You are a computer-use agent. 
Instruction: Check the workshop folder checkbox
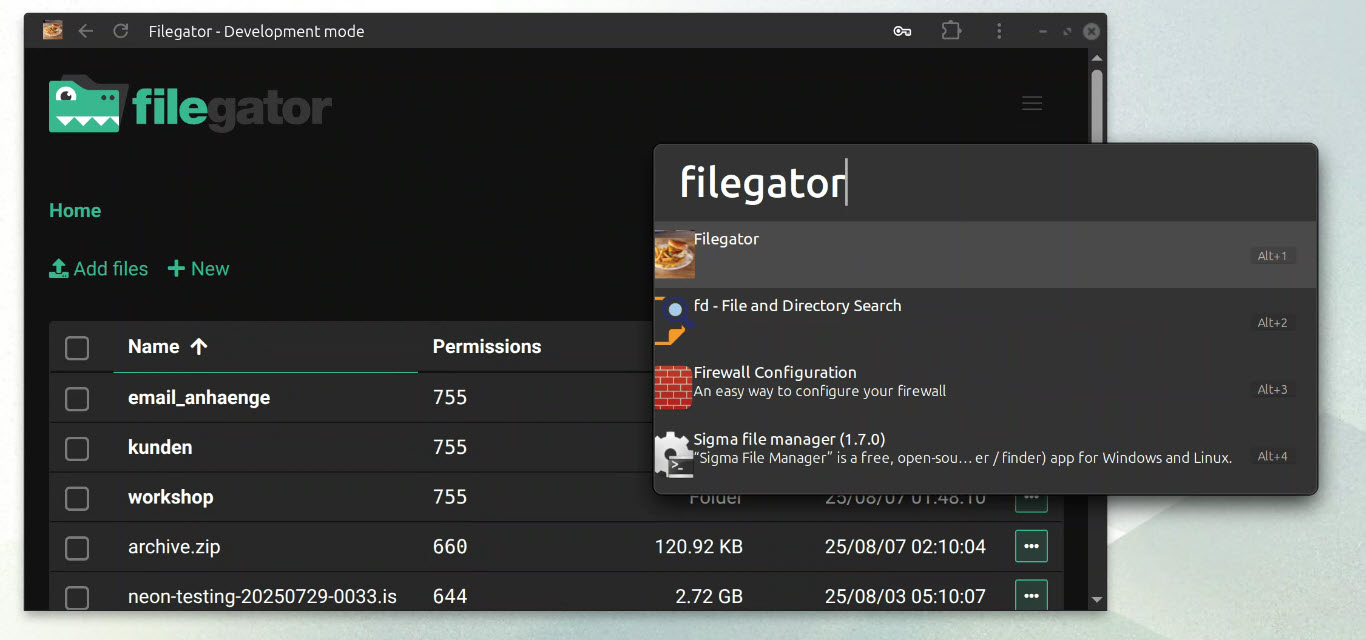(x=77, y=498)
